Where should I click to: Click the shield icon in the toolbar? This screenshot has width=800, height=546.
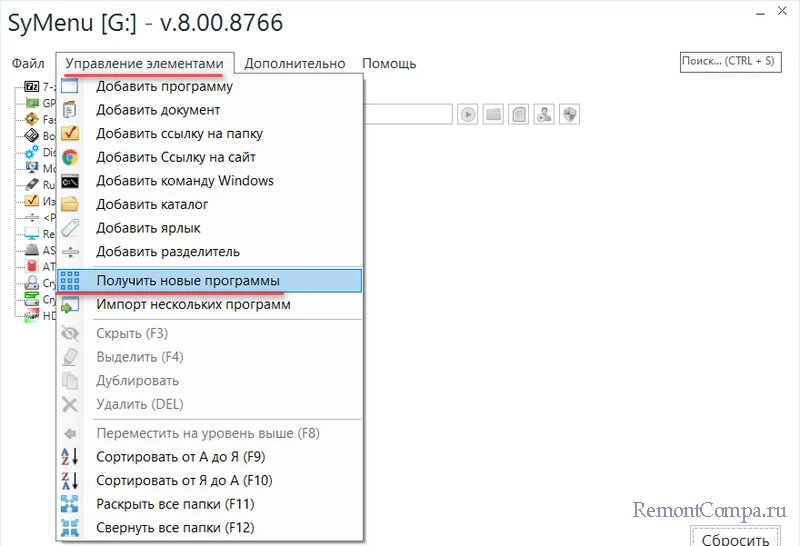click(x=569, y=114)
